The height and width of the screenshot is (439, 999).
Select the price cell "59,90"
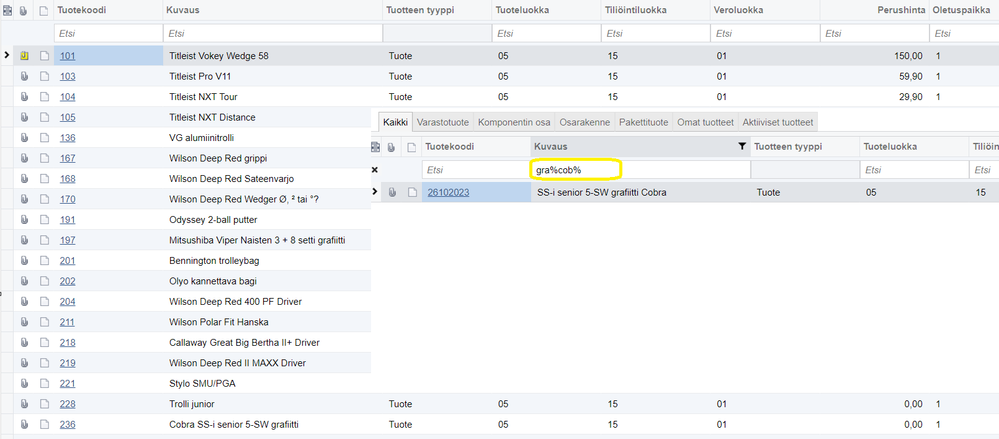[873, 76]
